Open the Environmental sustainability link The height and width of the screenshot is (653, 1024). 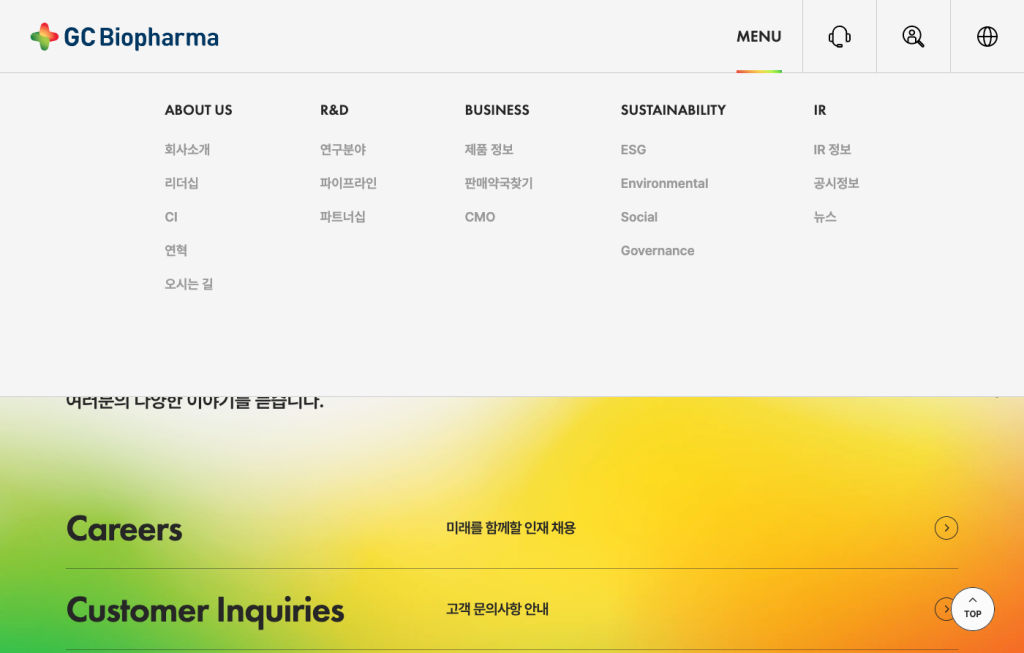[664, 184]
